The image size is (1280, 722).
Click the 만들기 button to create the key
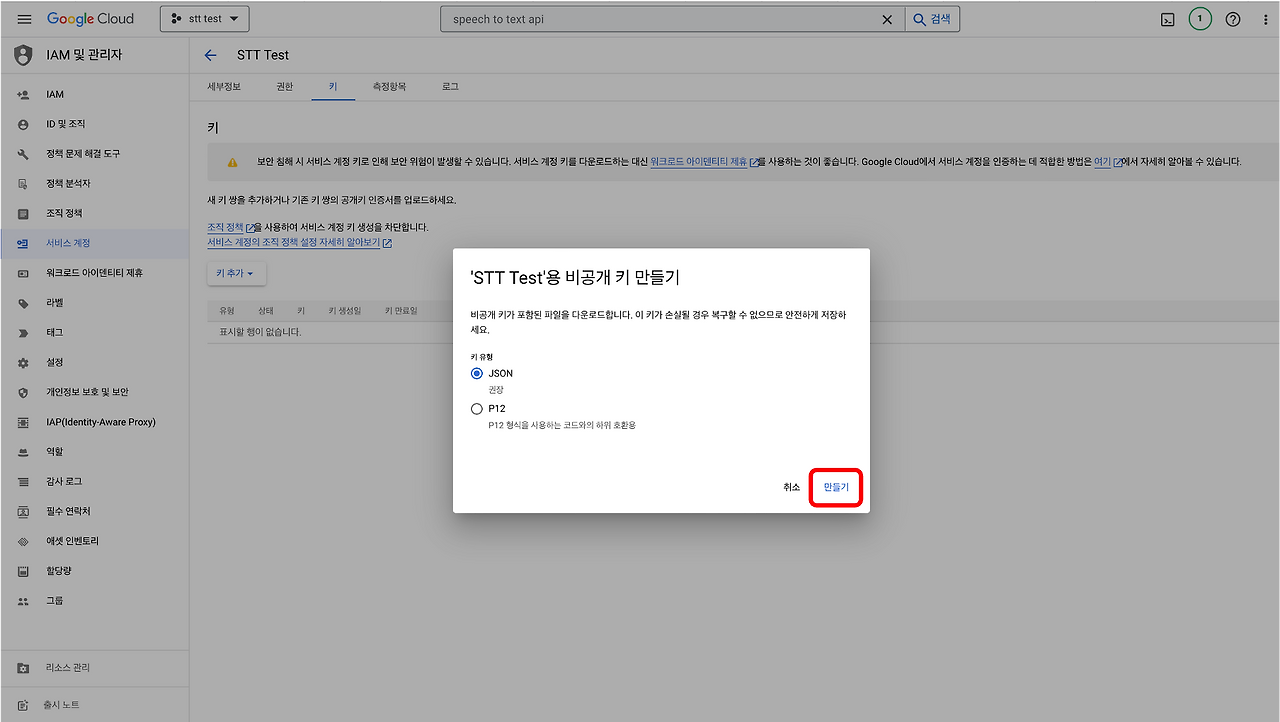pos(835,487)
